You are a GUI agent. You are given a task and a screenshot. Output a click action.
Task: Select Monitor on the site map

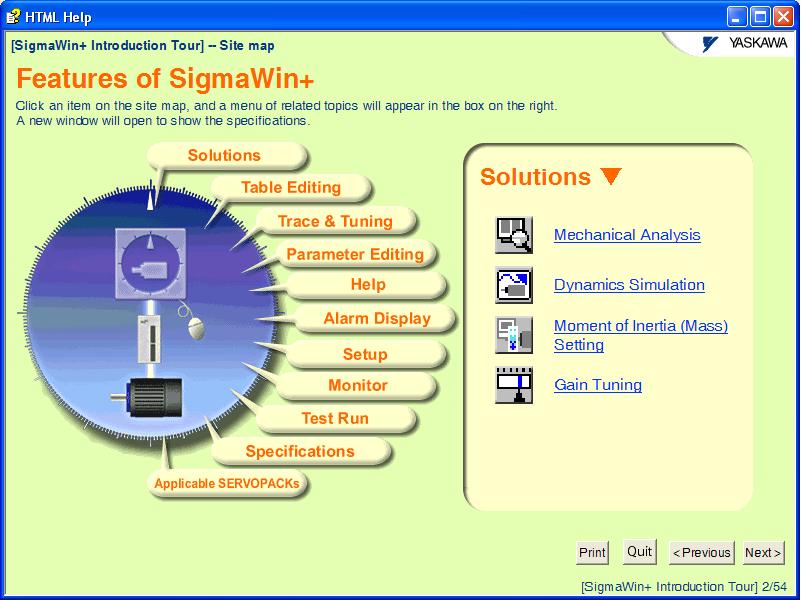pos(357,385)
